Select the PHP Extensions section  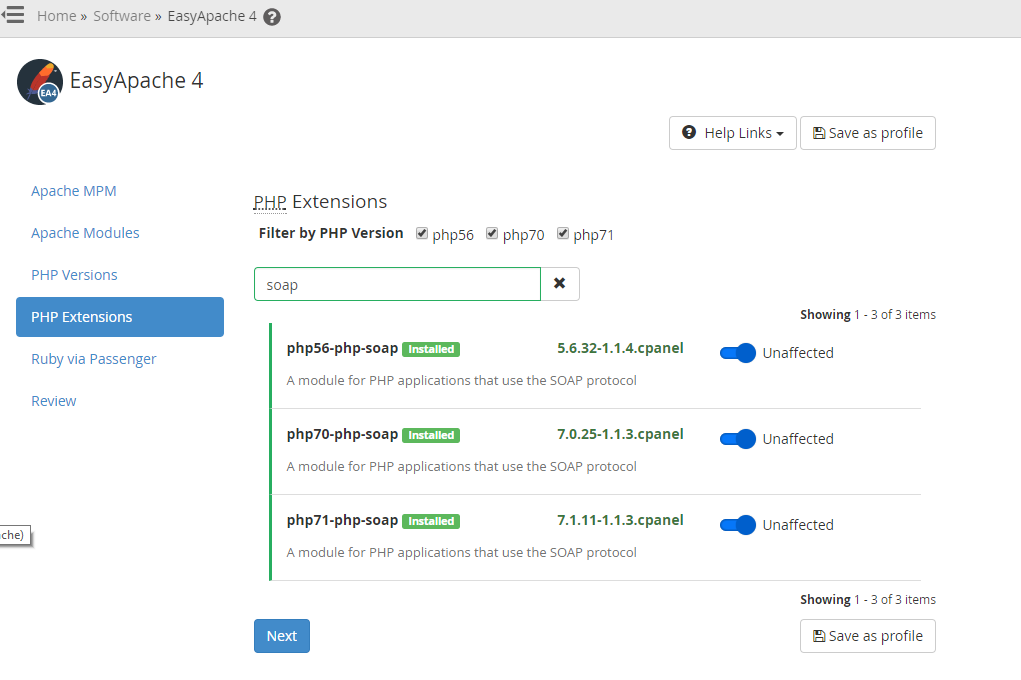[120, 317]
